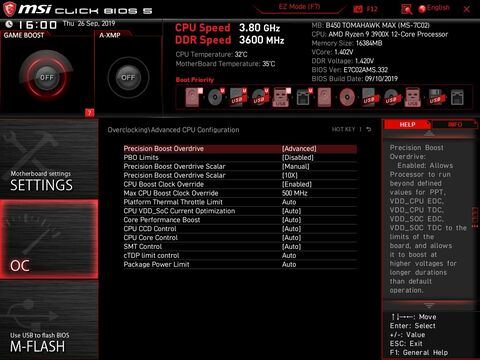Select the legacy USB key boot icon
The width and height of the screenshot is (480, 360).
point(412,97)
